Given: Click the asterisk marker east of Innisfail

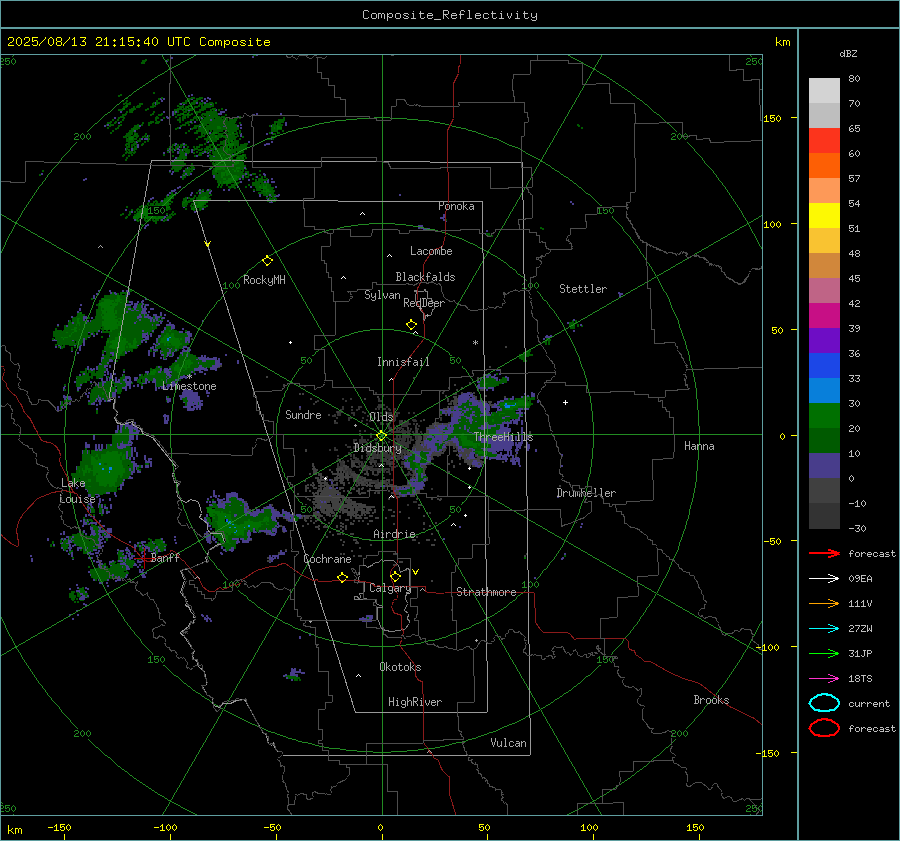Looking at the screenshot, I should 475,343.
